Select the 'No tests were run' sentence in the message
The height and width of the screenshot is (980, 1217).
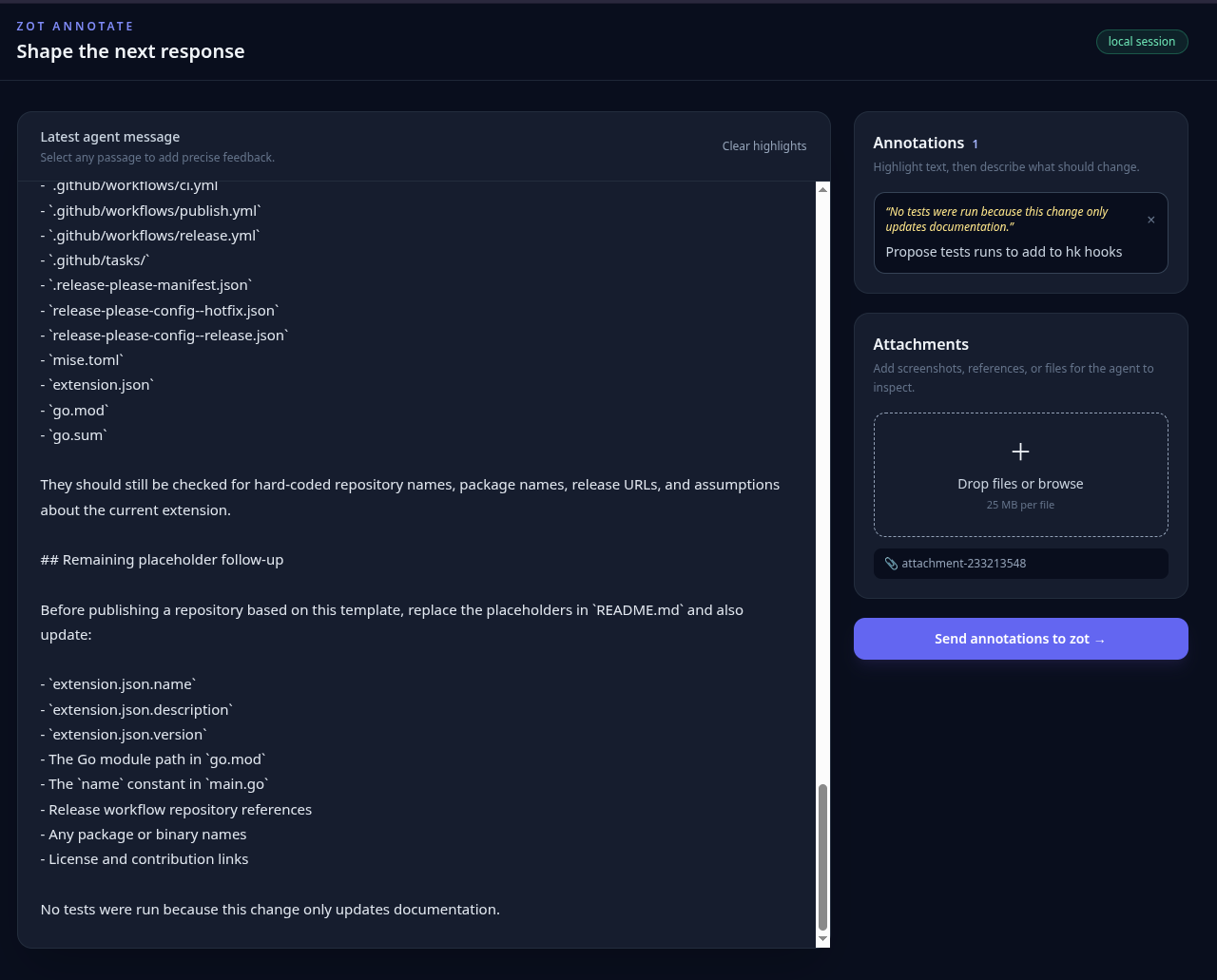point(270,910)
